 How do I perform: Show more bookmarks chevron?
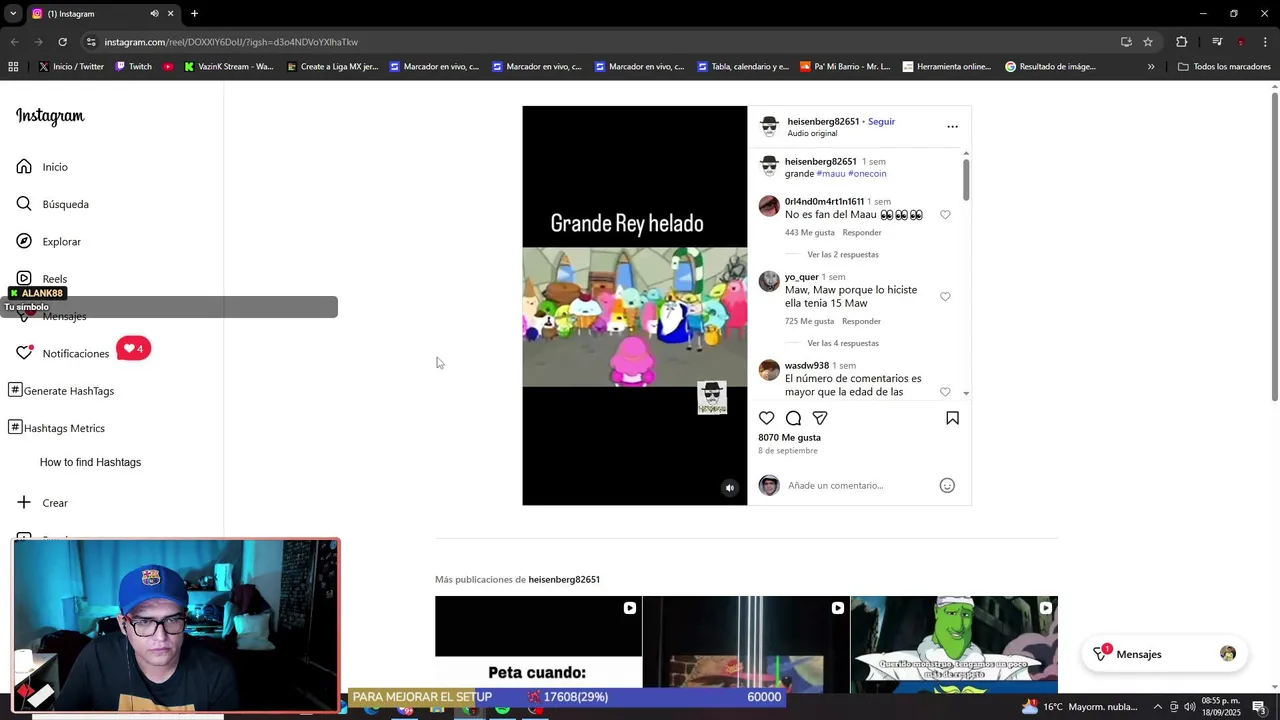[x=1151, y=67]
